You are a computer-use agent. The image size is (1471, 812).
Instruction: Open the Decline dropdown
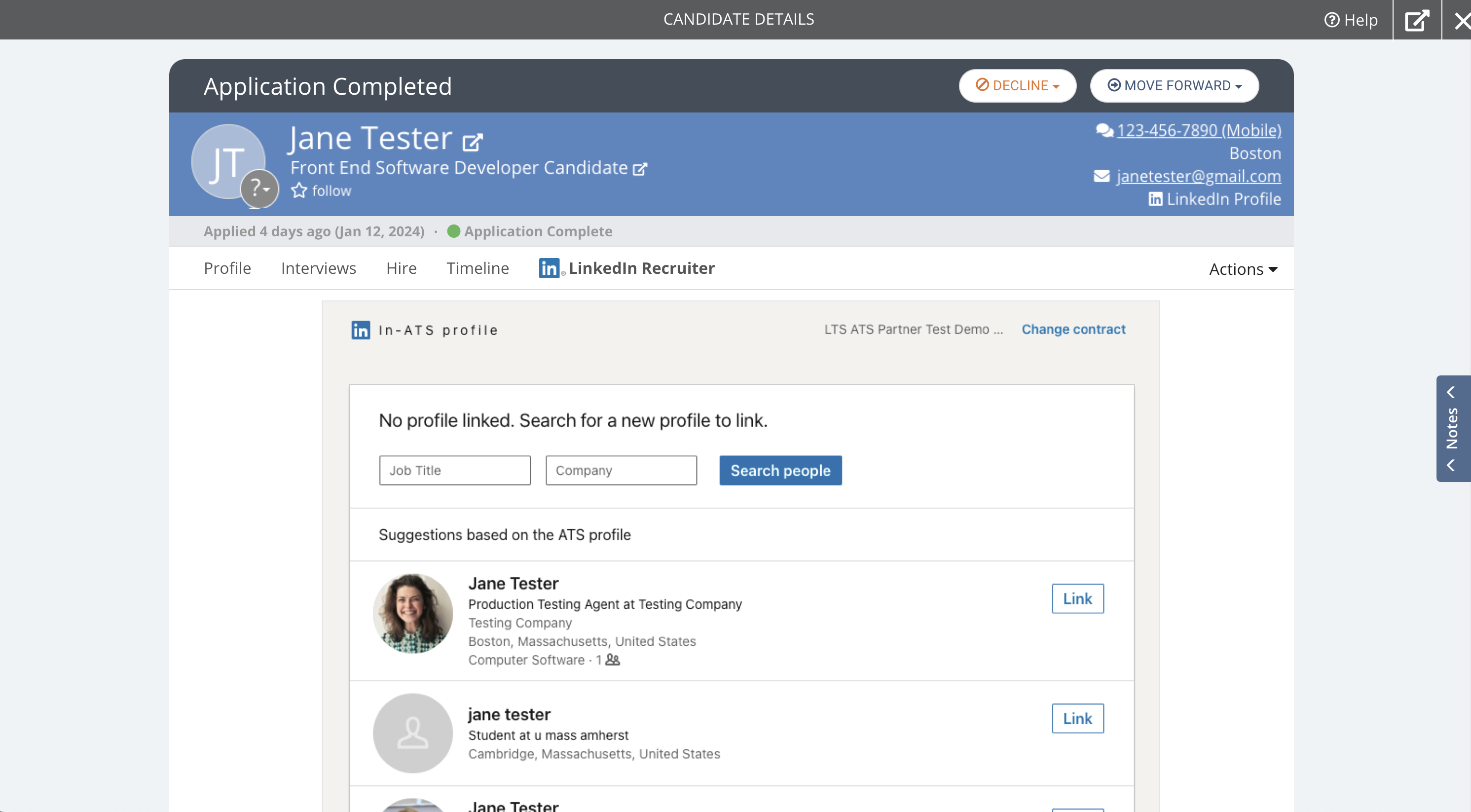coord(1018,86)
